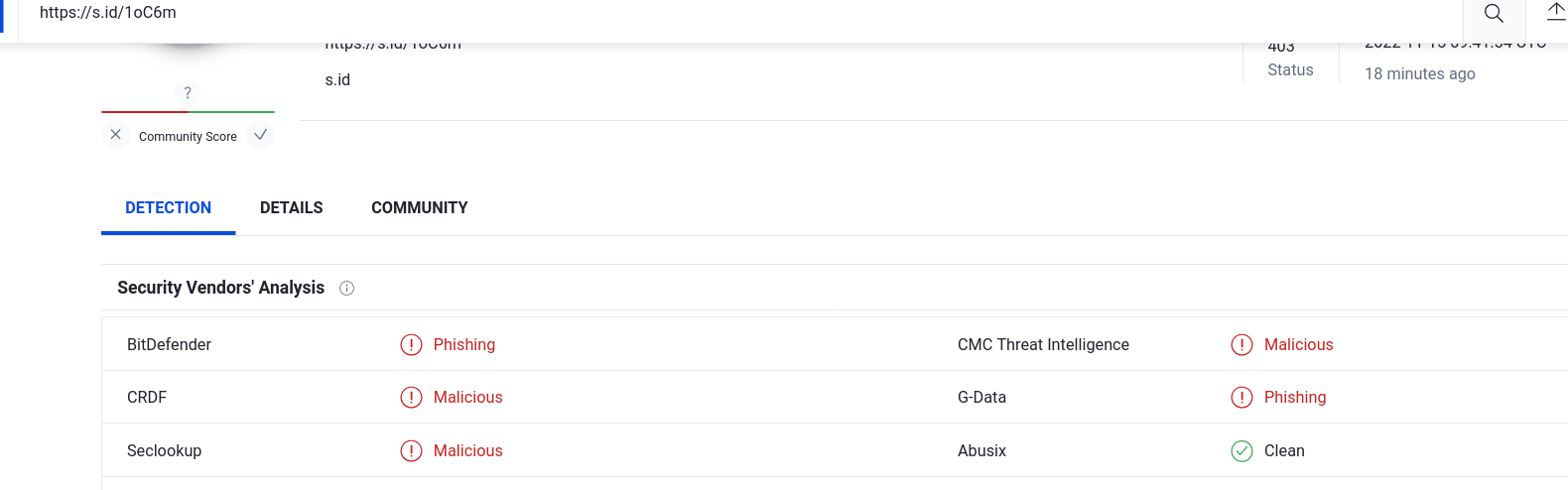The height and width of the screenshot is (490, 1568).
Task: Click Abusix clean checkmark icon
Action: coord(1241,451)
